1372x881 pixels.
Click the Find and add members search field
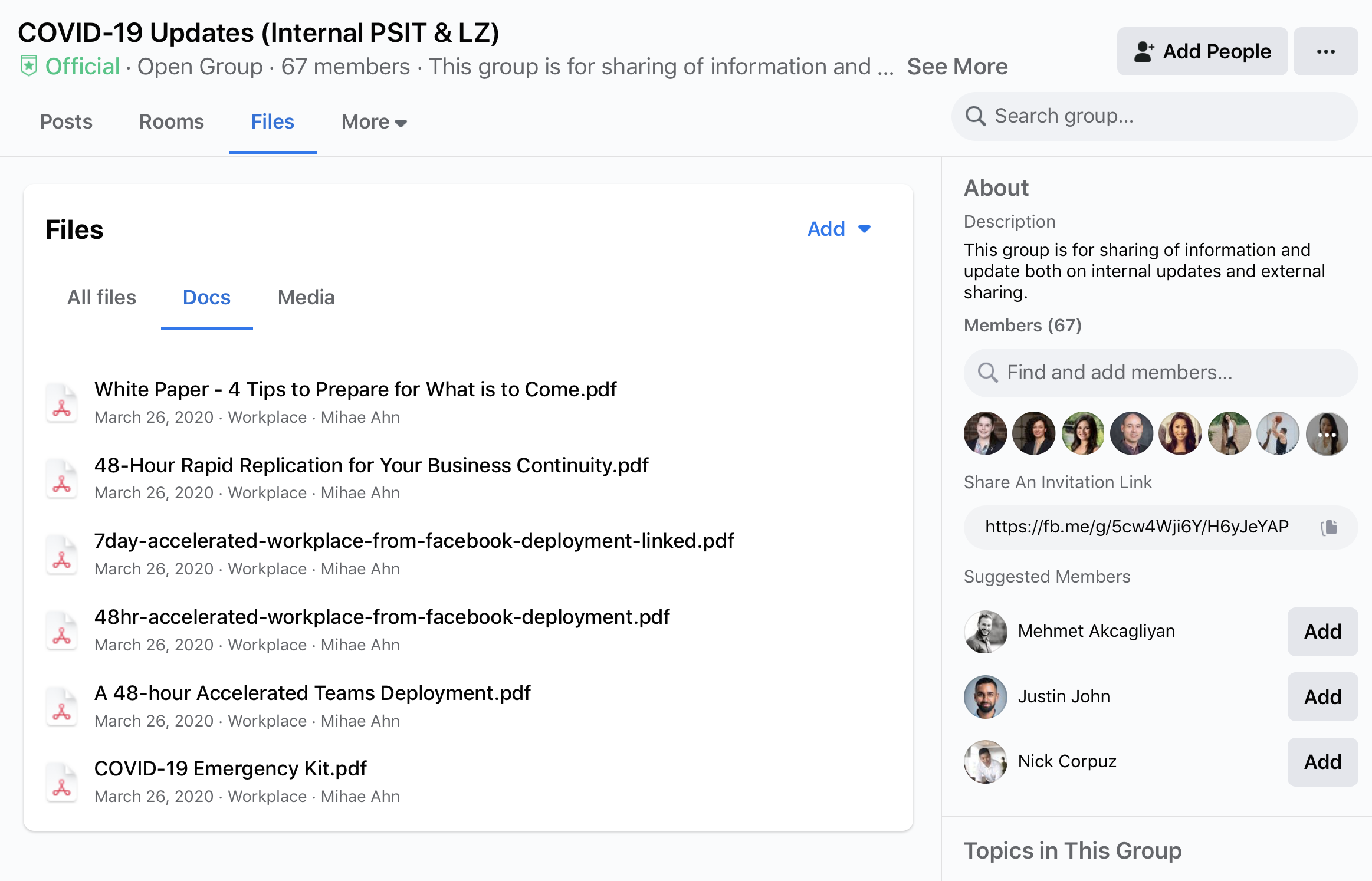(x=1156, y=371)
